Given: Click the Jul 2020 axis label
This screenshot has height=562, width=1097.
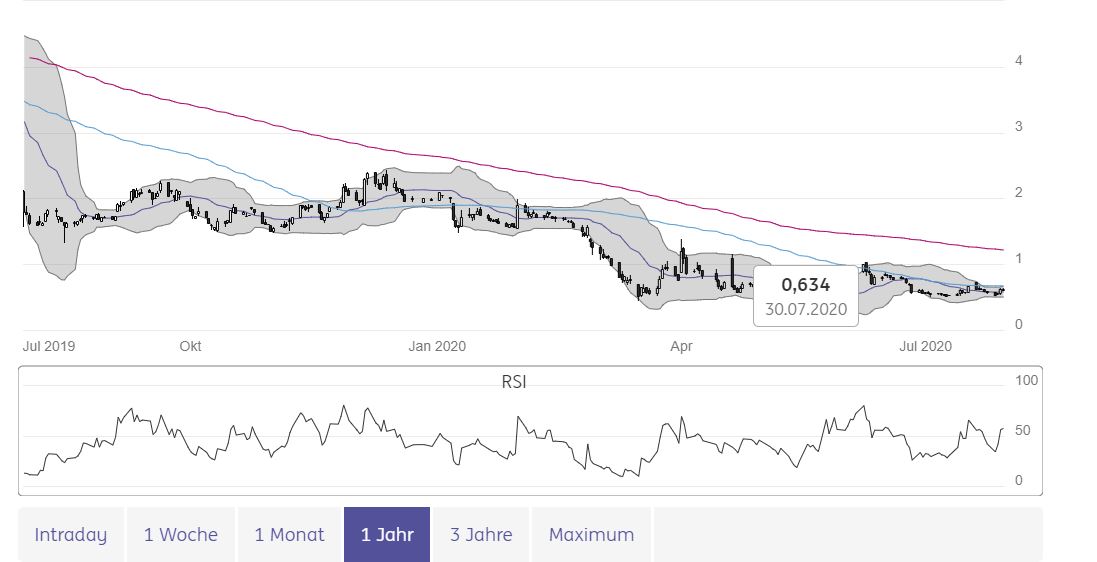Looking at the screenshot, I should [x=925, y=346].
